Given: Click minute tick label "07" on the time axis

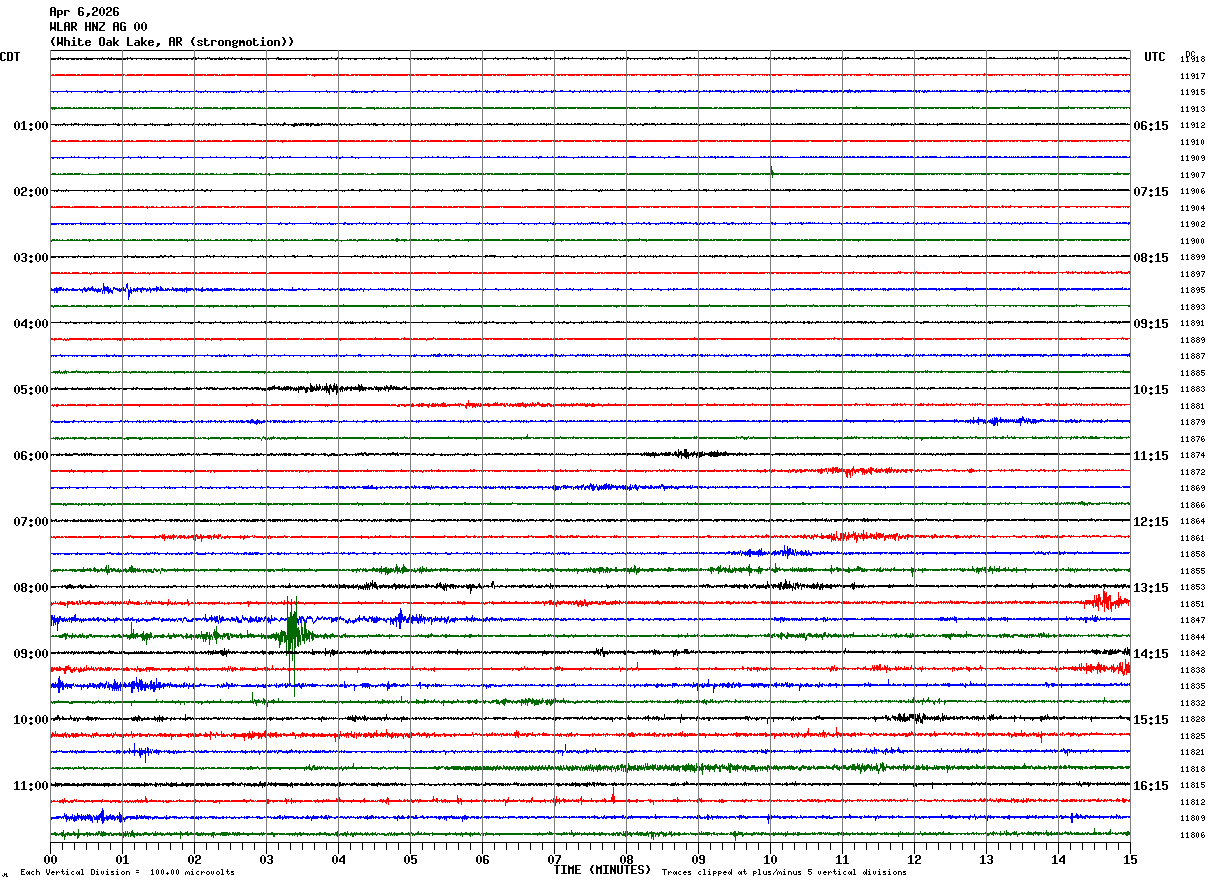Looking at the screenshot, I should point(554,860).
